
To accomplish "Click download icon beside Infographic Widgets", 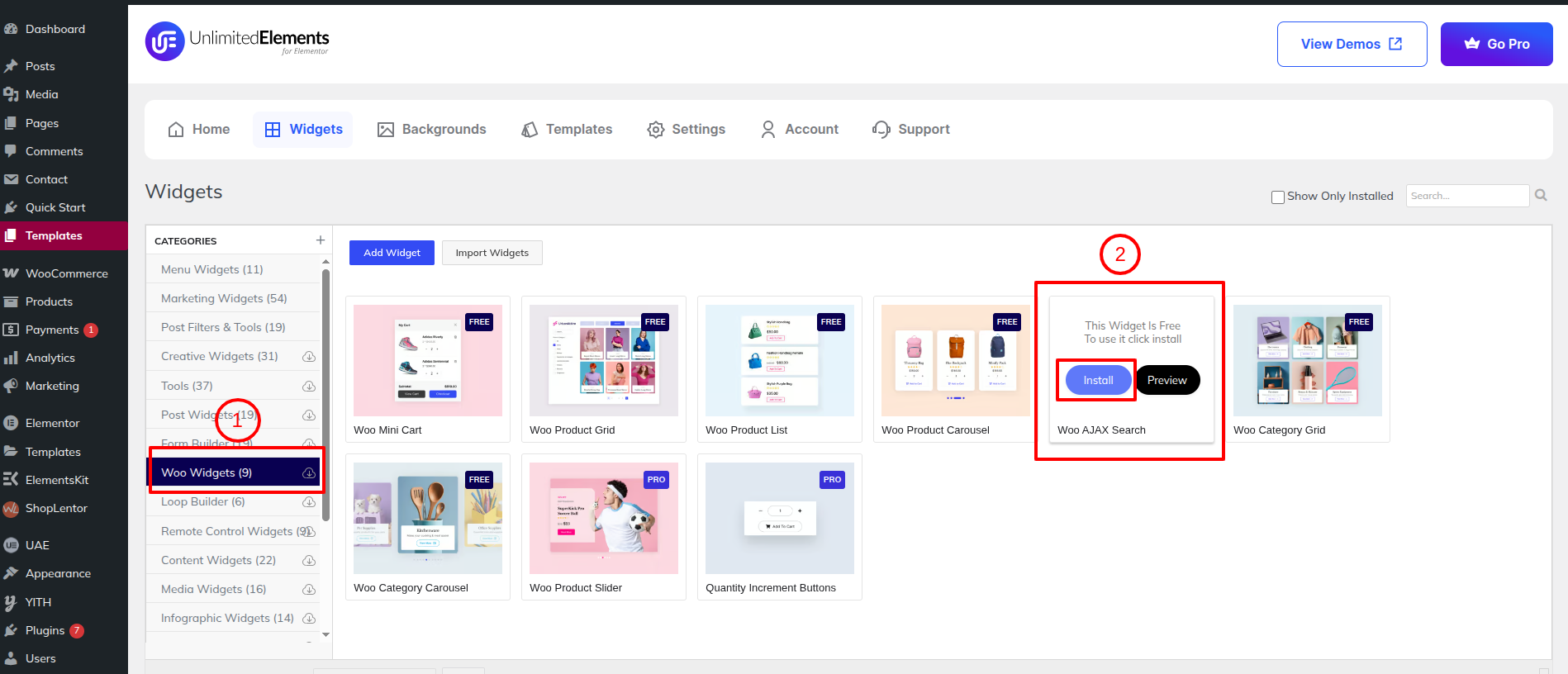I will [x=309, y=619].
